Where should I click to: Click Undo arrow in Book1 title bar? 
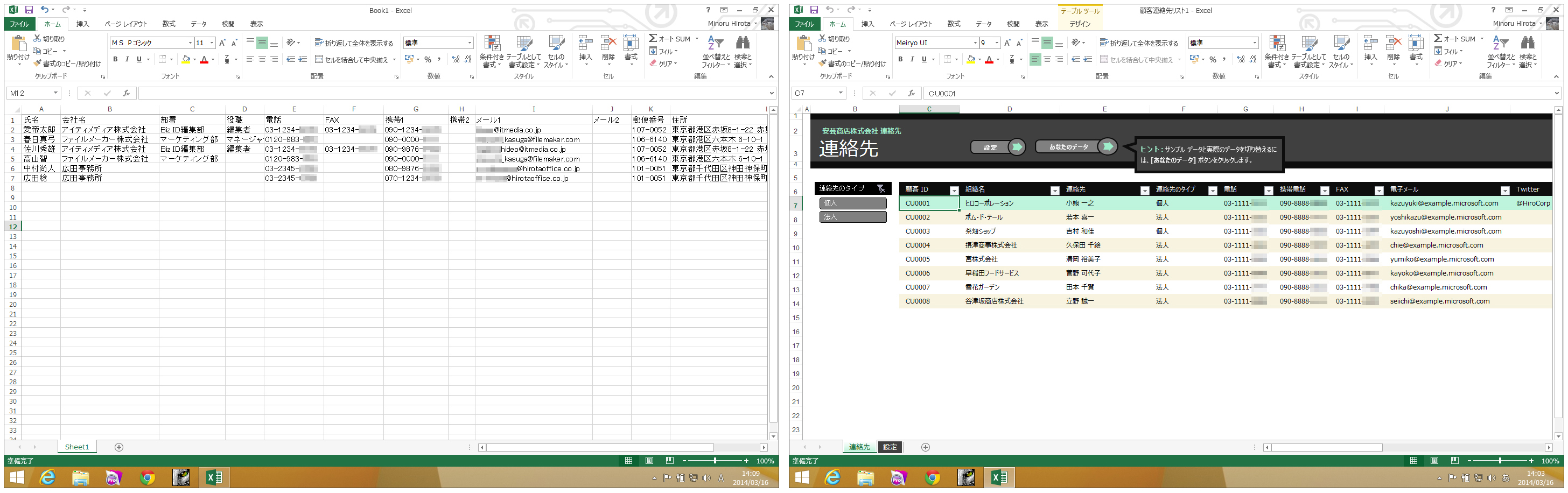(45, 10)
